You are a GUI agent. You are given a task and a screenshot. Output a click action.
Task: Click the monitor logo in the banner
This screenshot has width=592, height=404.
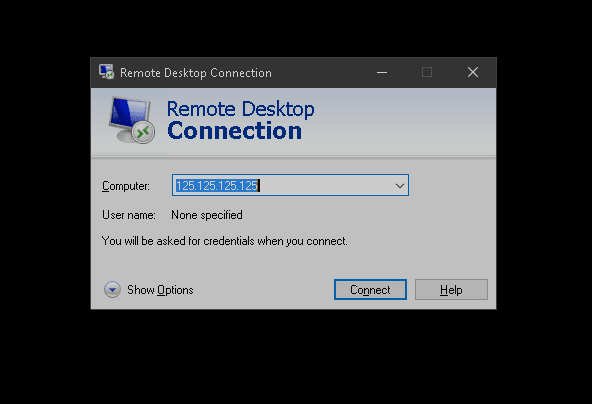(132, 120)
